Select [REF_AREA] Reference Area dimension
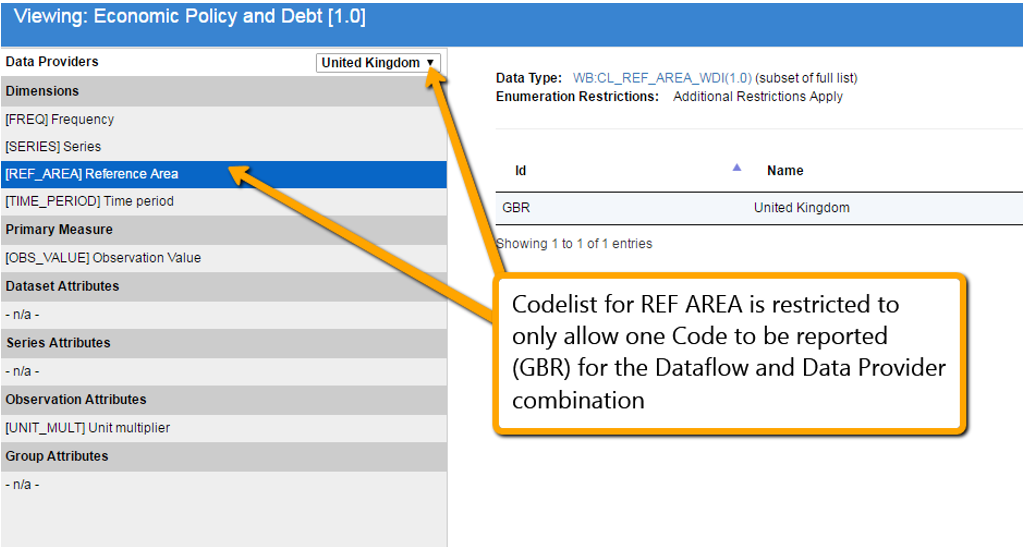This screenshot has height=547, width=1028. click(92, 174)
